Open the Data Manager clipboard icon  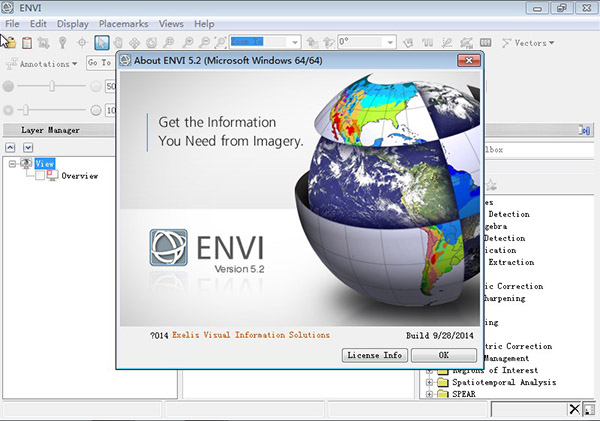(x=27, y=42)
